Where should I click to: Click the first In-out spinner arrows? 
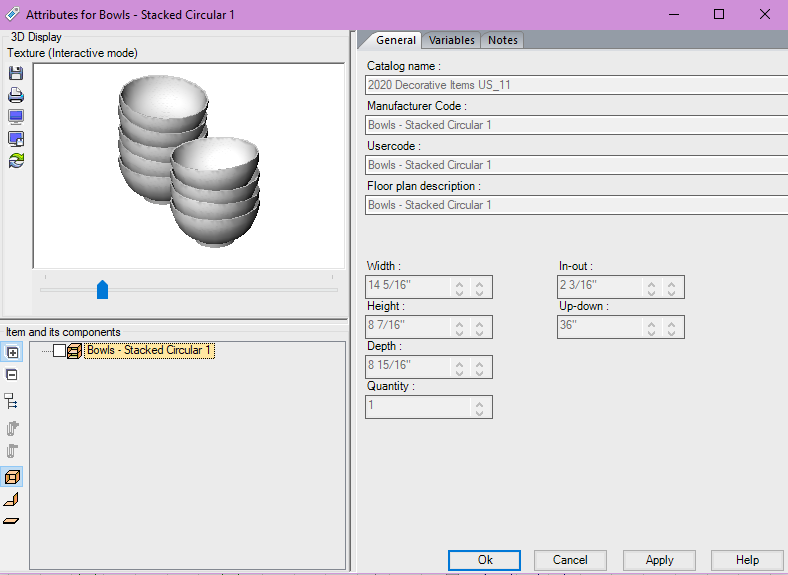click(x=651, y=288)
